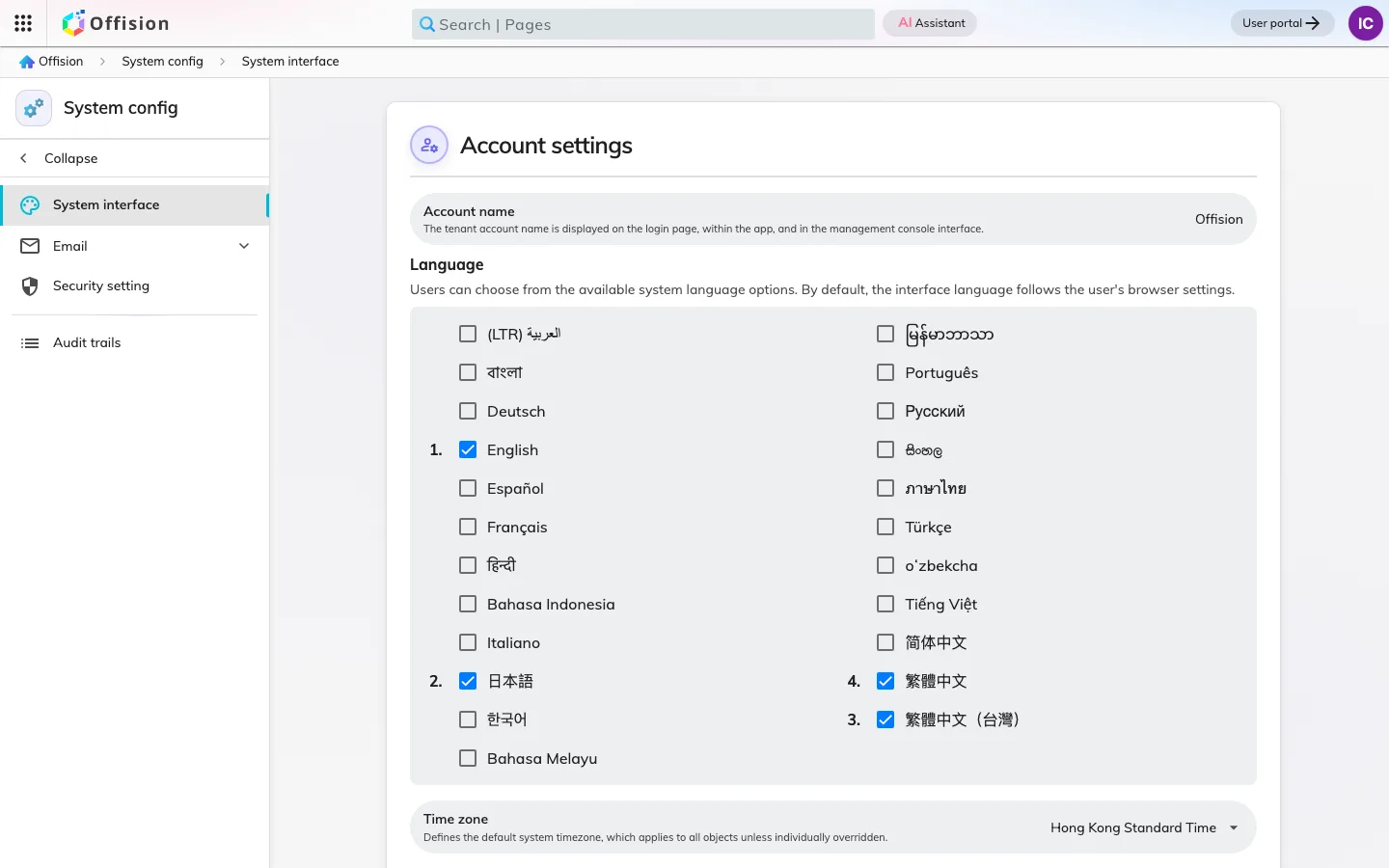Click the Offision logo
This screenshot has width=1389, height=868.
[x=116, y=23]
